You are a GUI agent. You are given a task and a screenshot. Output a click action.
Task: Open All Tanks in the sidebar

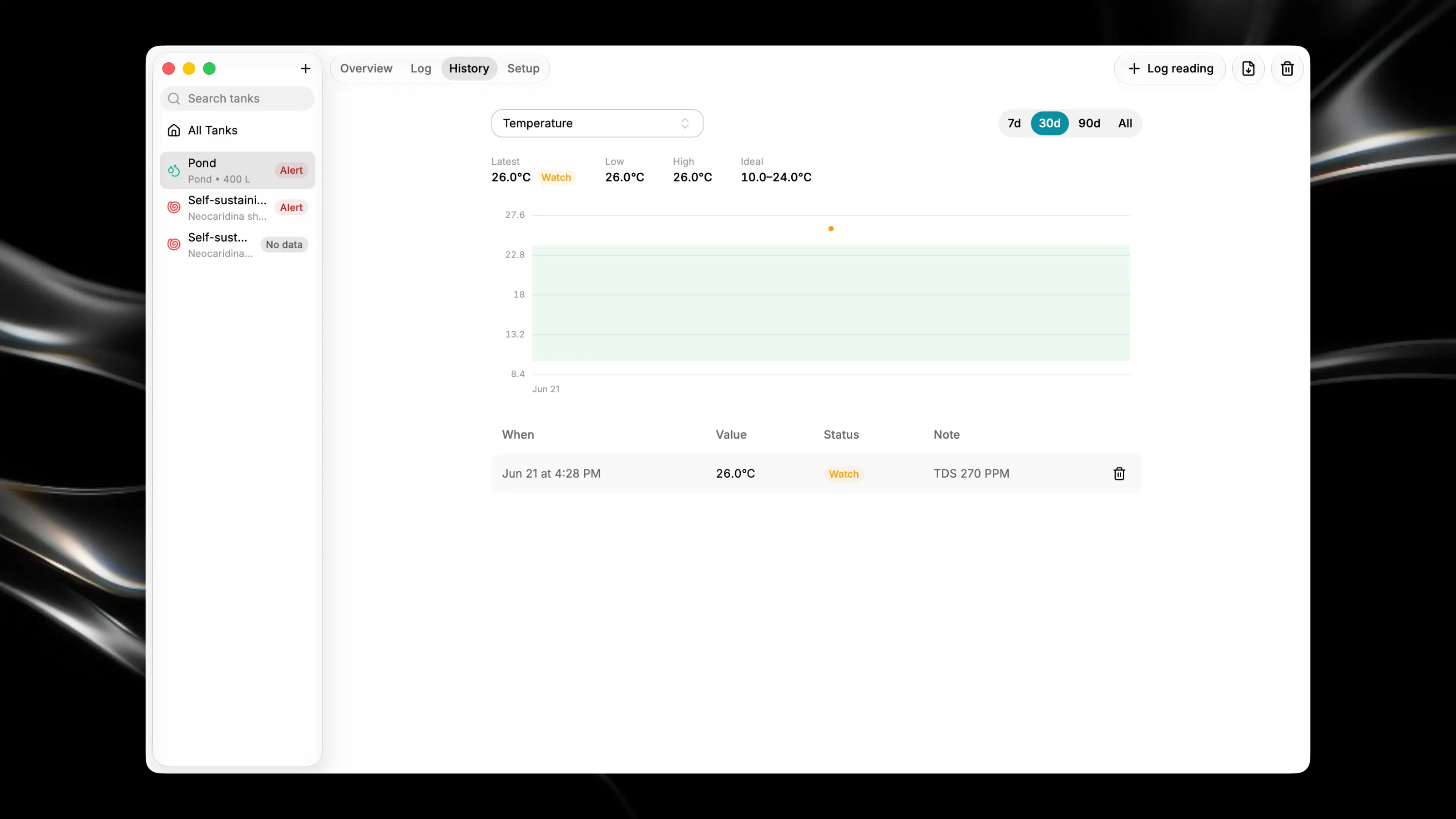point(238,131)
